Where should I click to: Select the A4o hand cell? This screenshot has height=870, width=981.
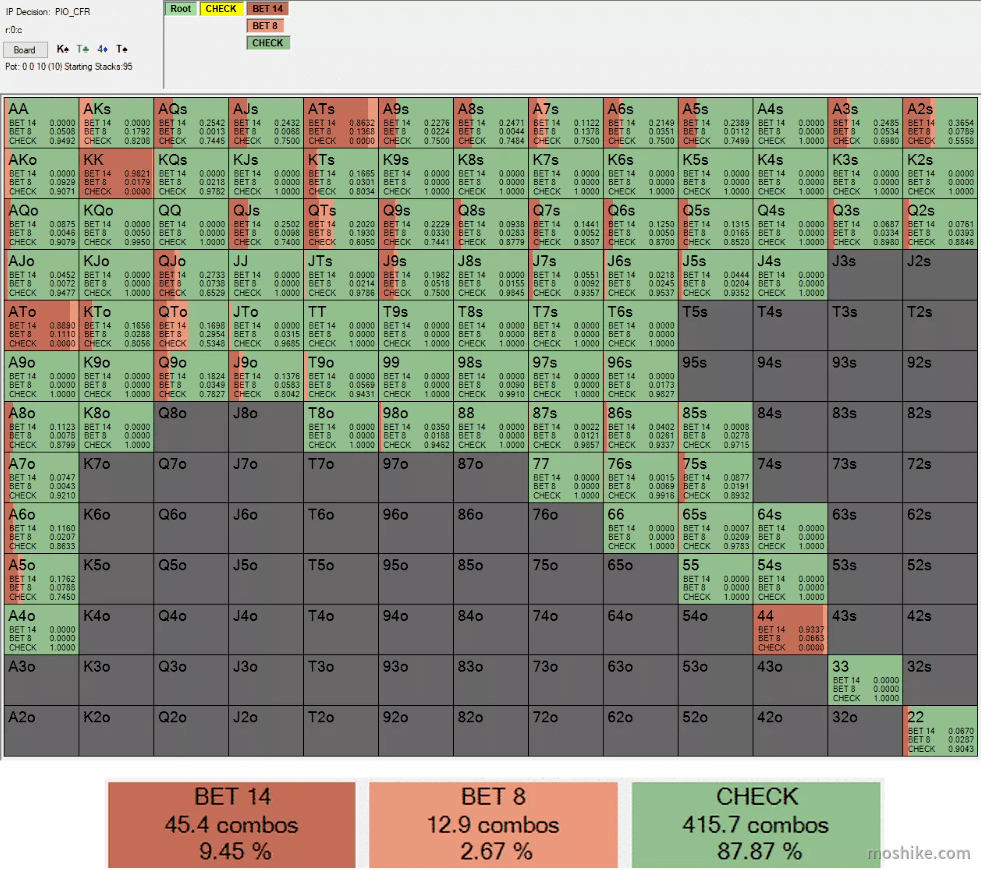(42, 629)
